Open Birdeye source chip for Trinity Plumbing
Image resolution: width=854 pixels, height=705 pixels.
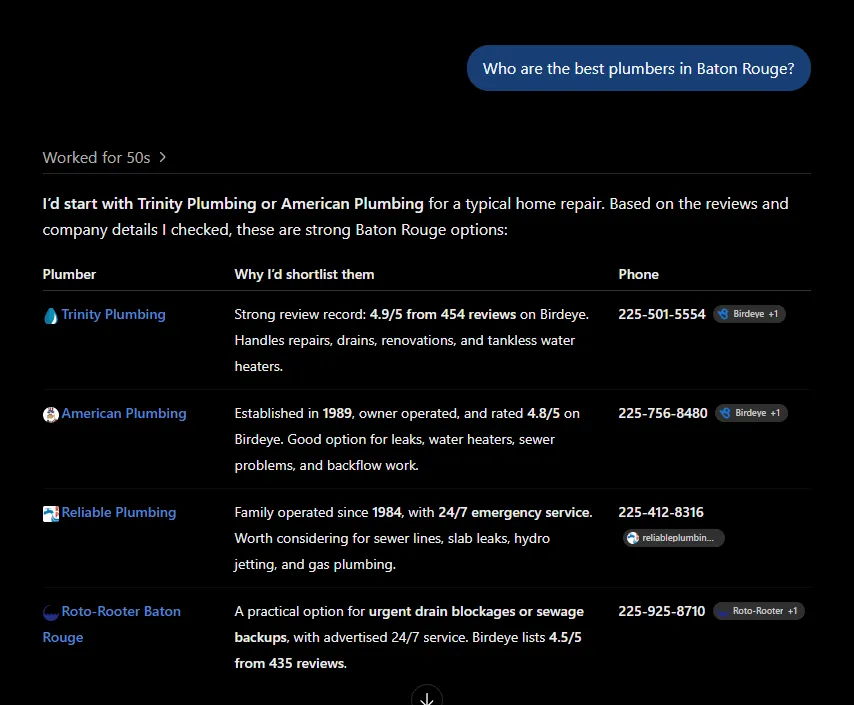click(x=749, y=314)
